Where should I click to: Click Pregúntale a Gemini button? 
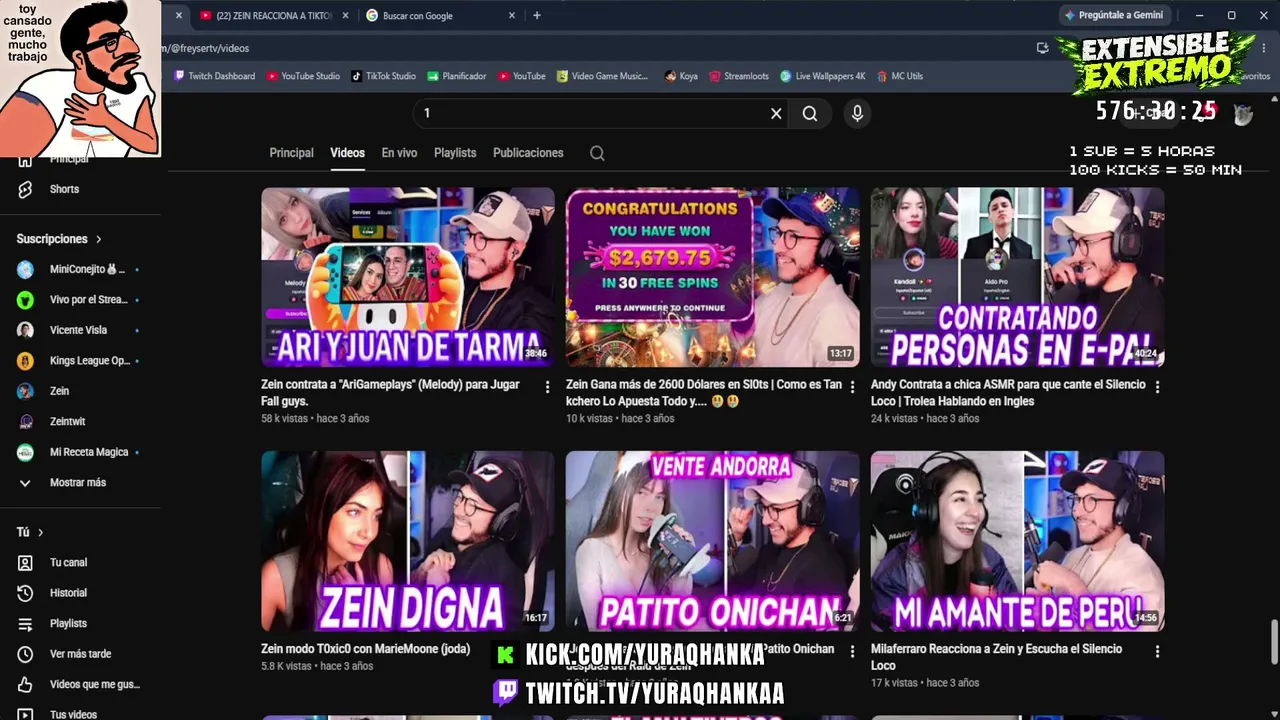(1115, 15)
